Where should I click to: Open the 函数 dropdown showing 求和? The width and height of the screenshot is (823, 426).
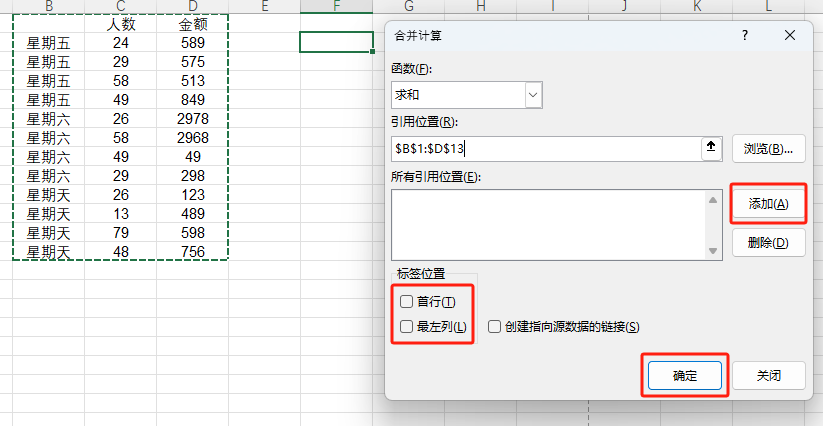tap(533, 95)
